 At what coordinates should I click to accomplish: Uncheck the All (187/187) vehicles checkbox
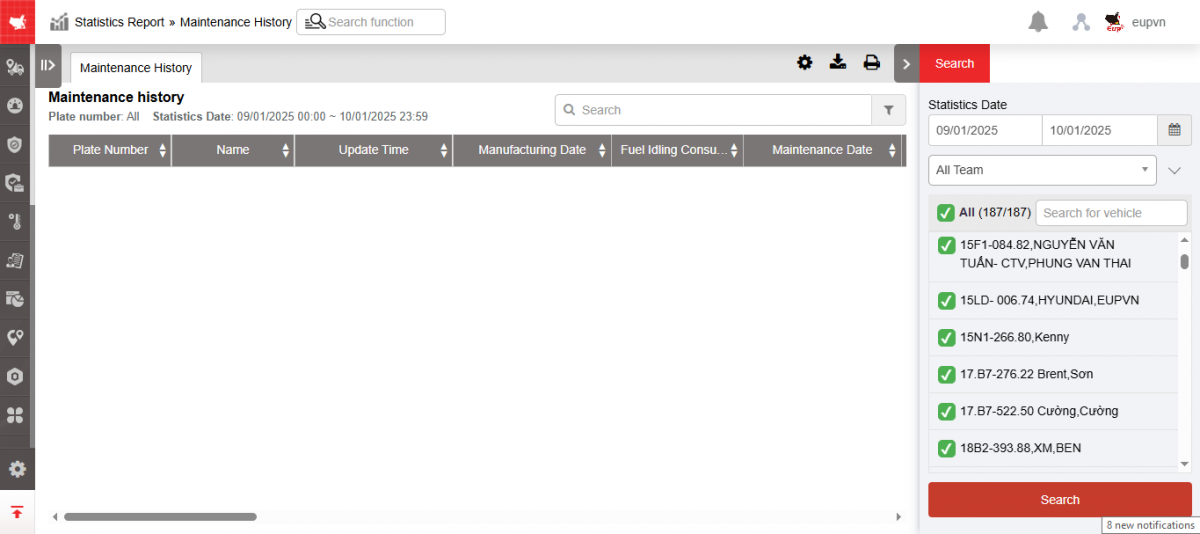click(945, 213)
